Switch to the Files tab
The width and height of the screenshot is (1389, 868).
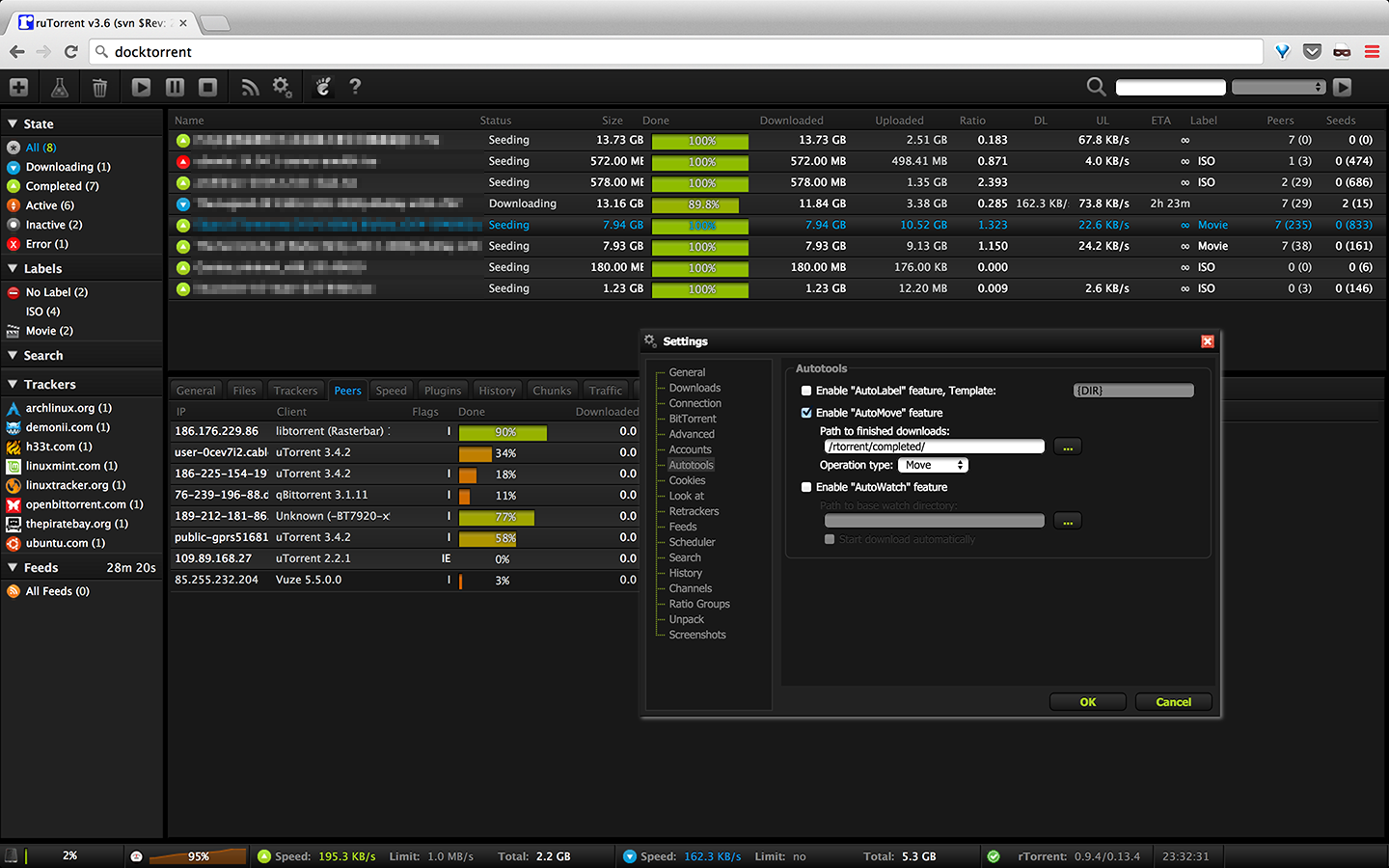tap(245, 391)
